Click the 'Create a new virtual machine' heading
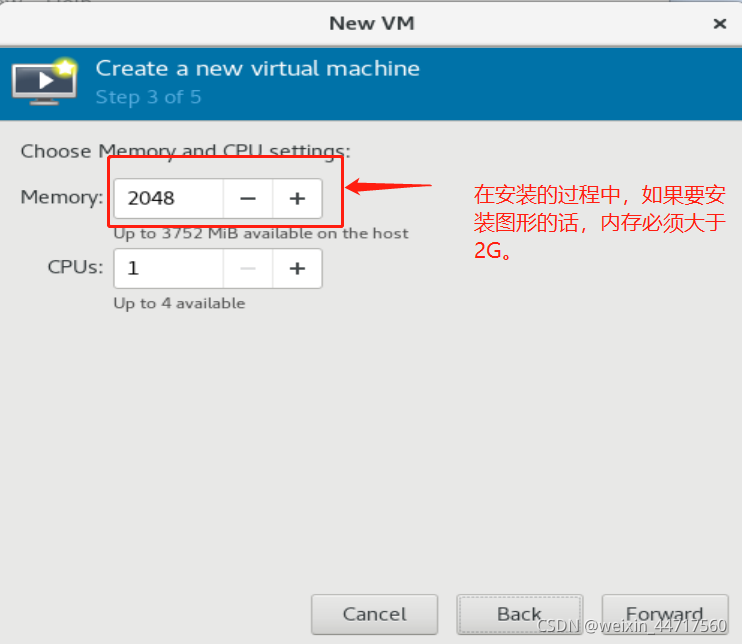The image size is (742, 644). (257, 69)
